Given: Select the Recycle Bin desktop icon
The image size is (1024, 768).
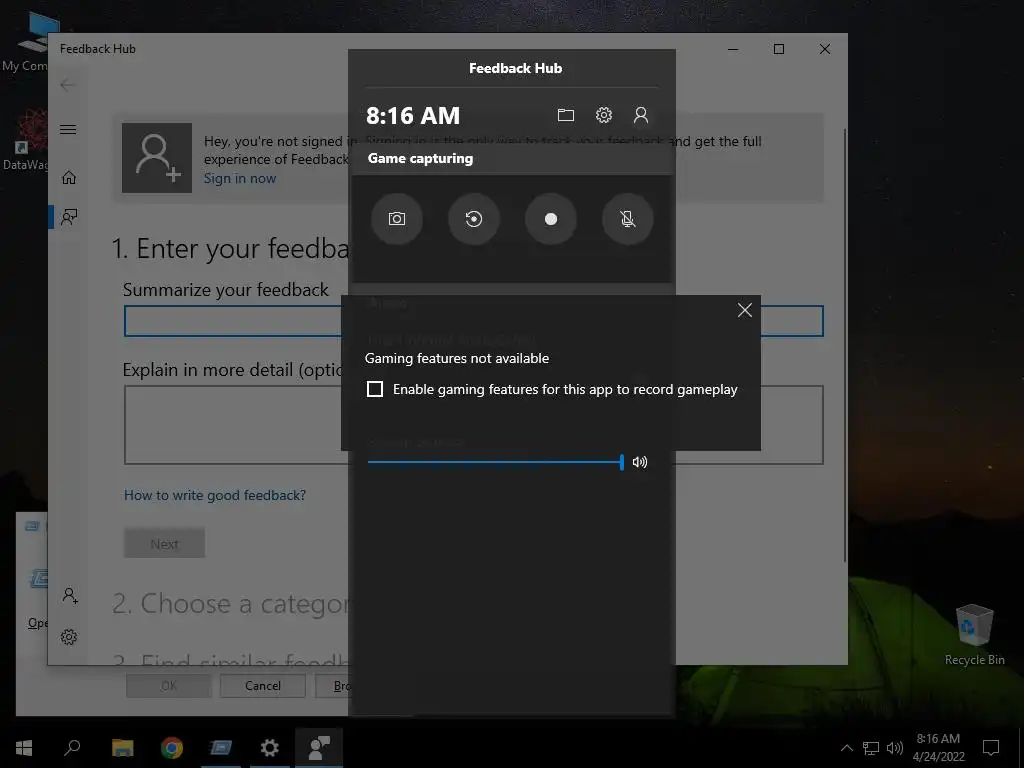Looking at the screenshot, I should [974, 635].
